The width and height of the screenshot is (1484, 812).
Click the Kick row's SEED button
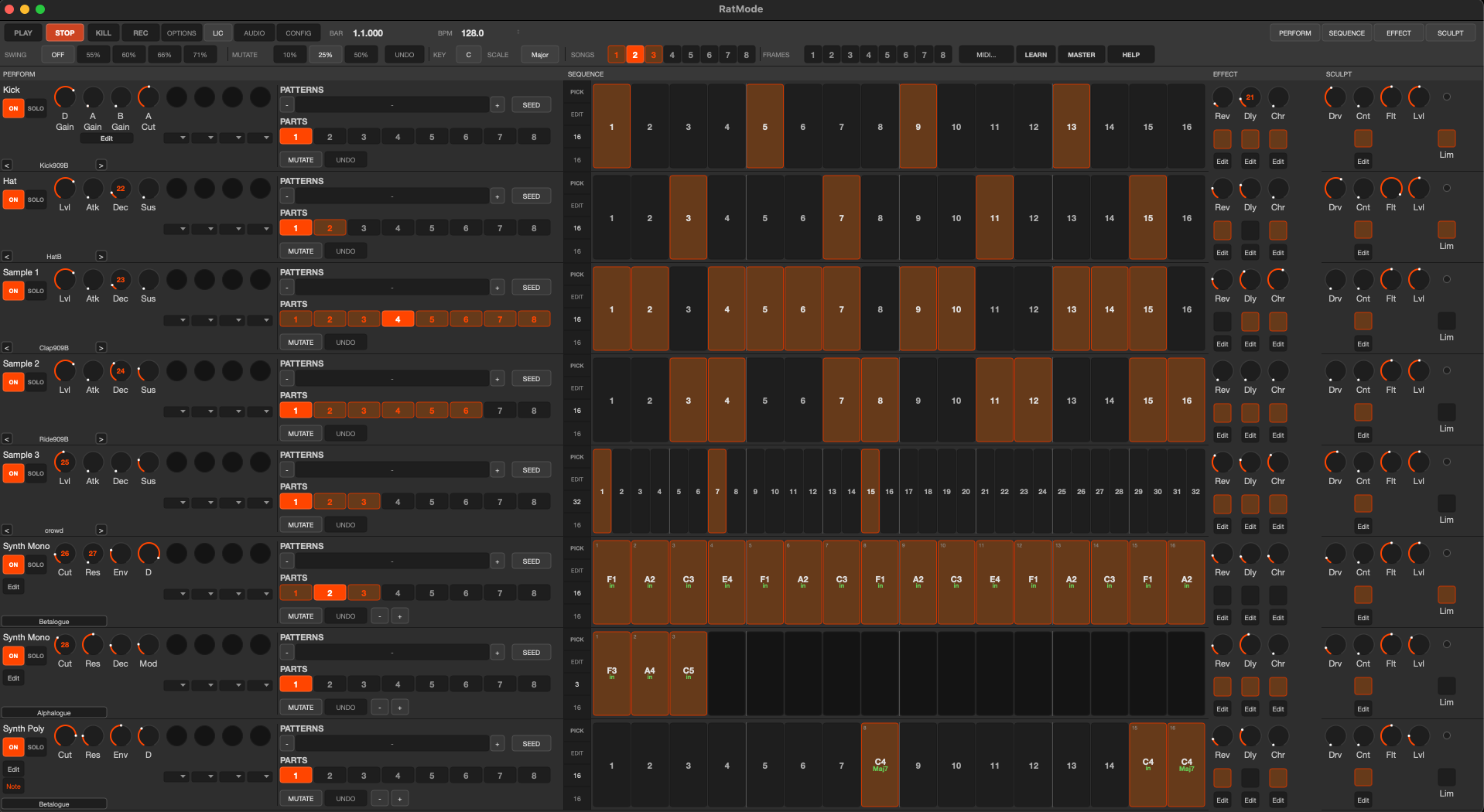532,105
